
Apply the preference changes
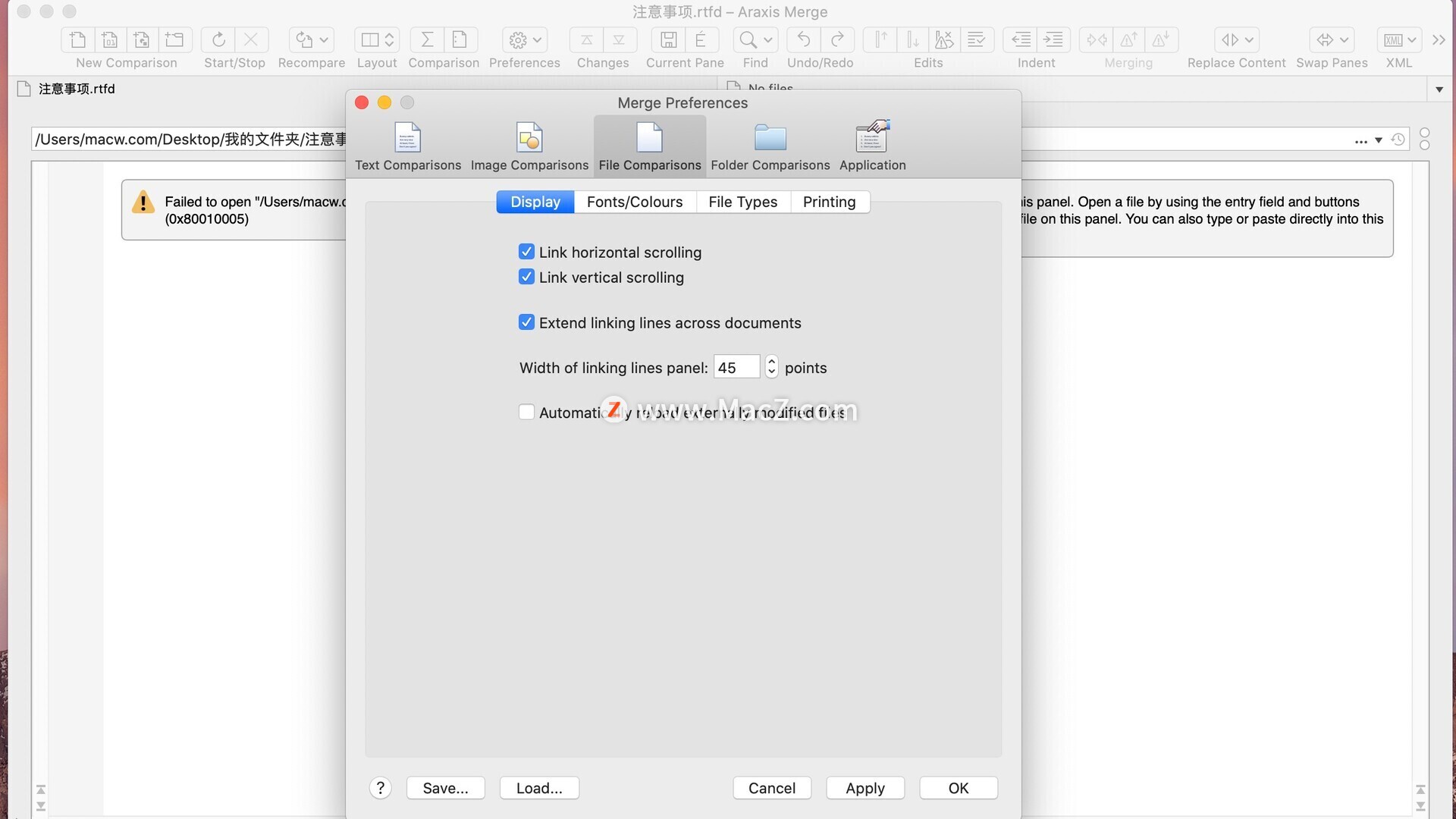click(x=865, y=788)
